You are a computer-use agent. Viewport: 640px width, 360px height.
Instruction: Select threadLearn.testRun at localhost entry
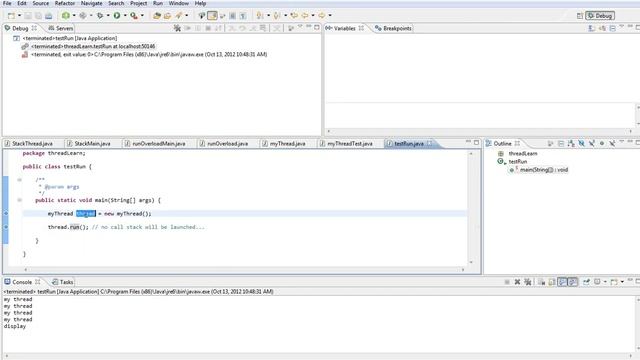(x=93, y=47)
